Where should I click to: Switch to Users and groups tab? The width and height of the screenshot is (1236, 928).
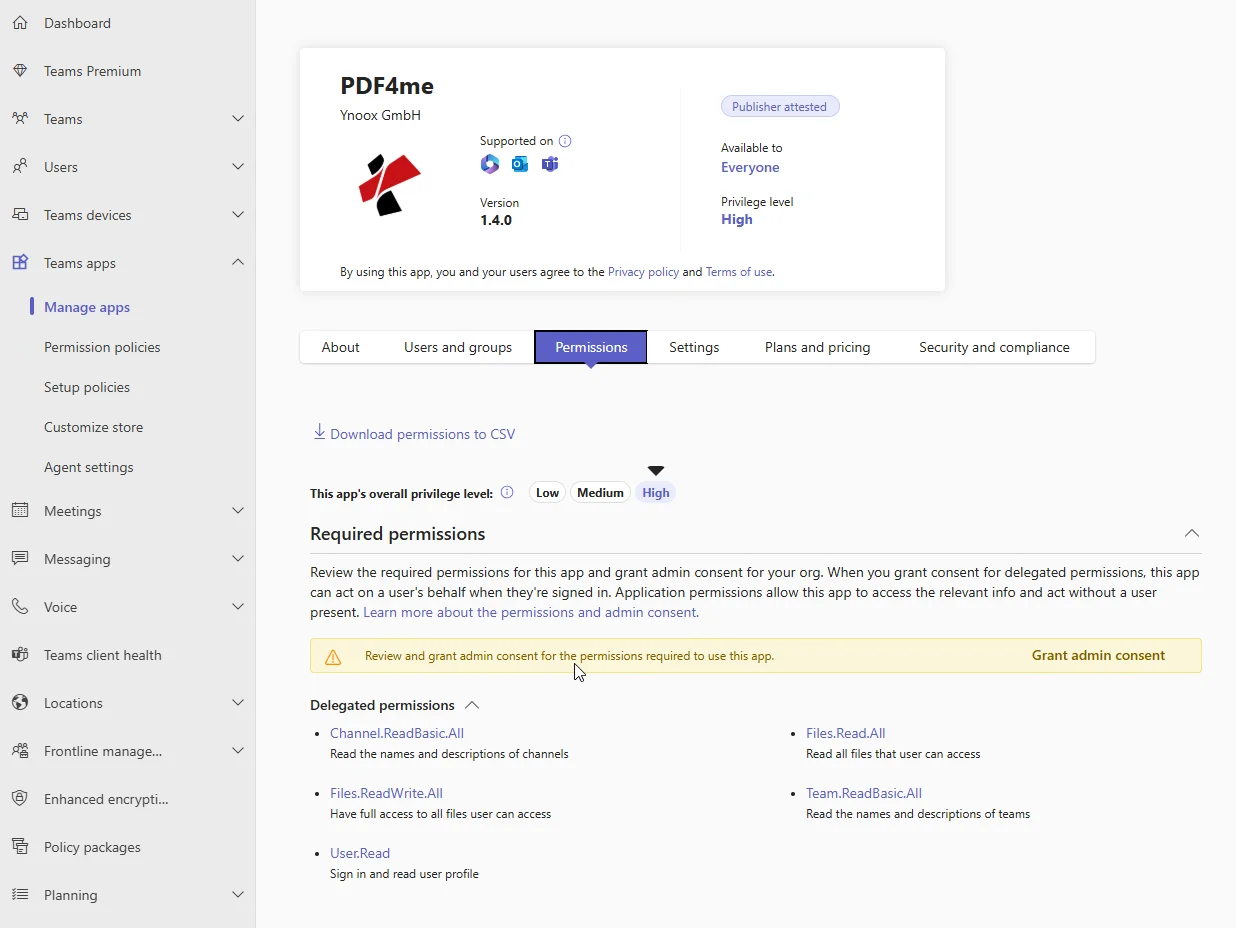click(x=458, y=347)
